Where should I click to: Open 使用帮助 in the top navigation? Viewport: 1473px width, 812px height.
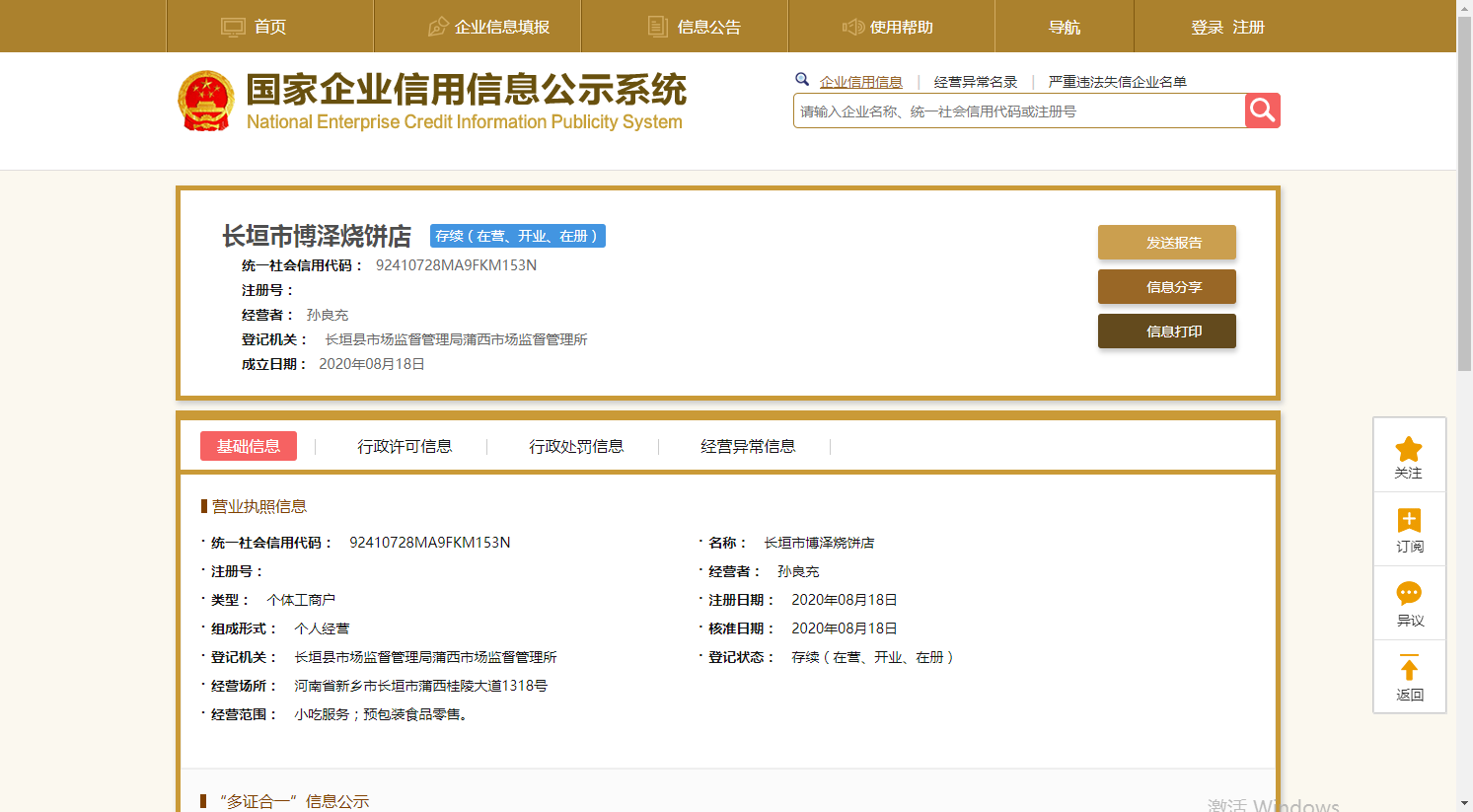[902, 27]
